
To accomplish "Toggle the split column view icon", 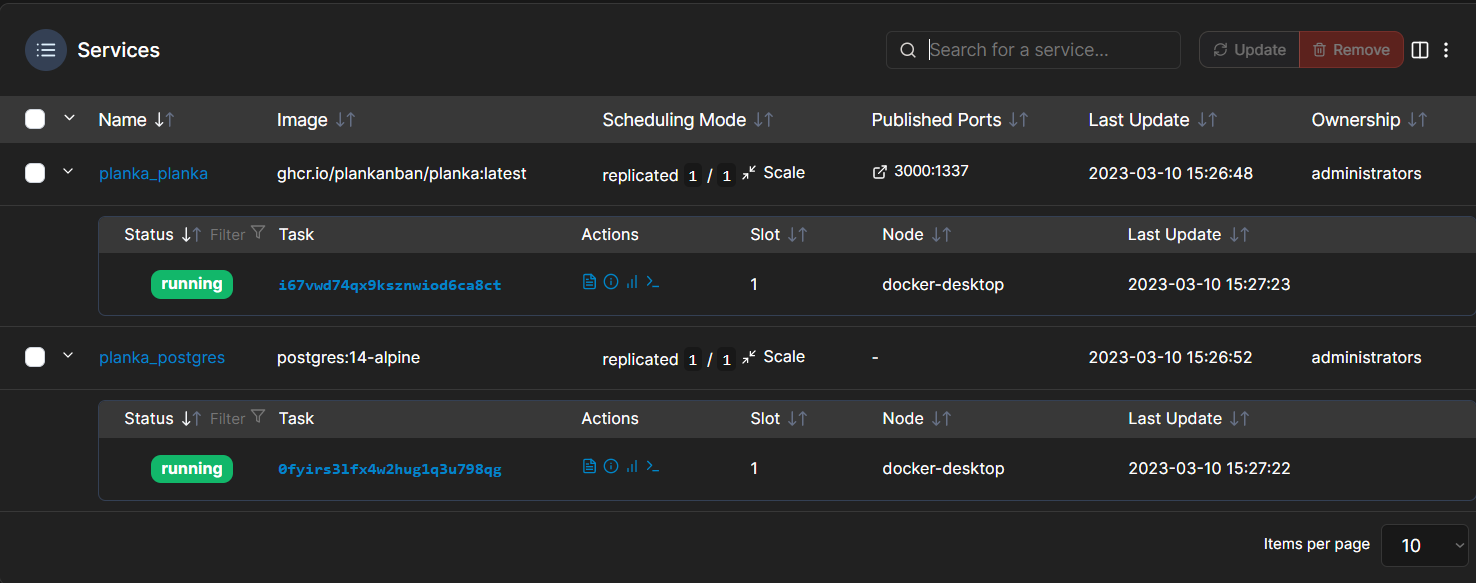I will (x=1420, y=49).
